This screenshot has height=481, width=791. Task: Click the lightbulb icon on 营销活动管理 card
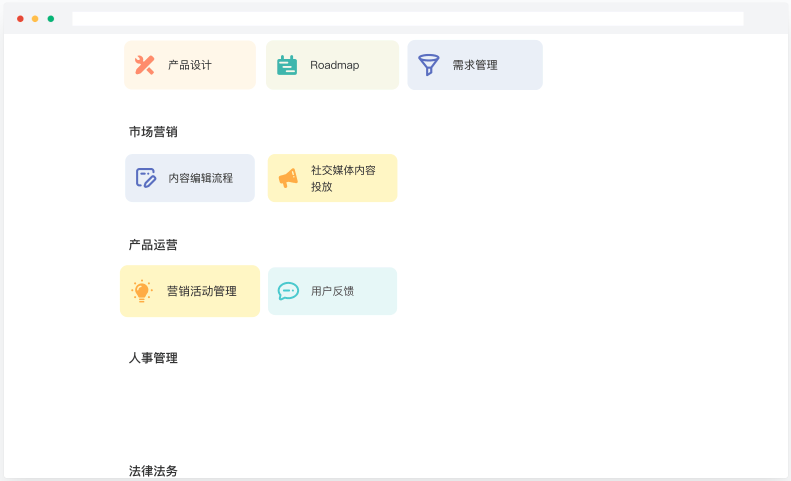click(142, 291)
